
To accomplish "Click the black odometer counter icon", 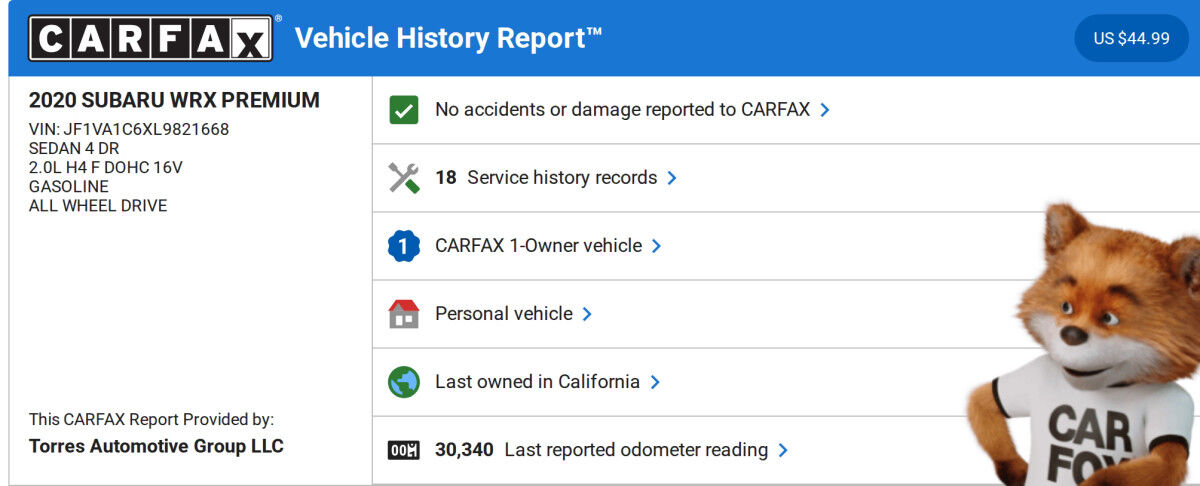I will pos(403,450).
